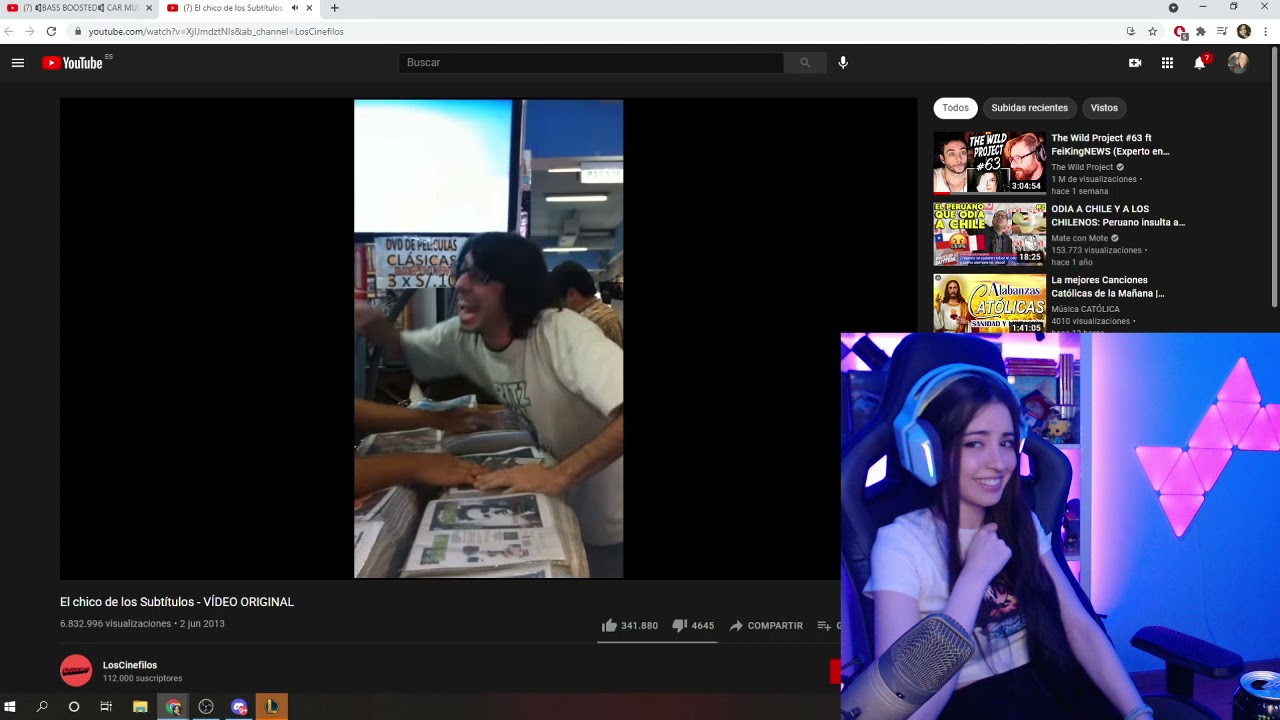Viewport: 1280px width, 720px height.
Task: Click the install app icon in address bar
Action: [x=1131, y=32]
